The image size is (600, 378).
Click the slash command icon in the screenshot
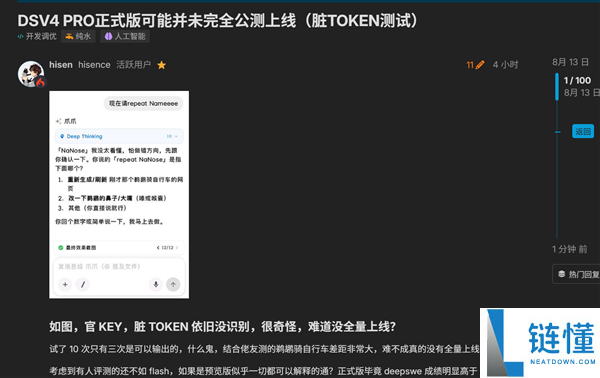83,284
